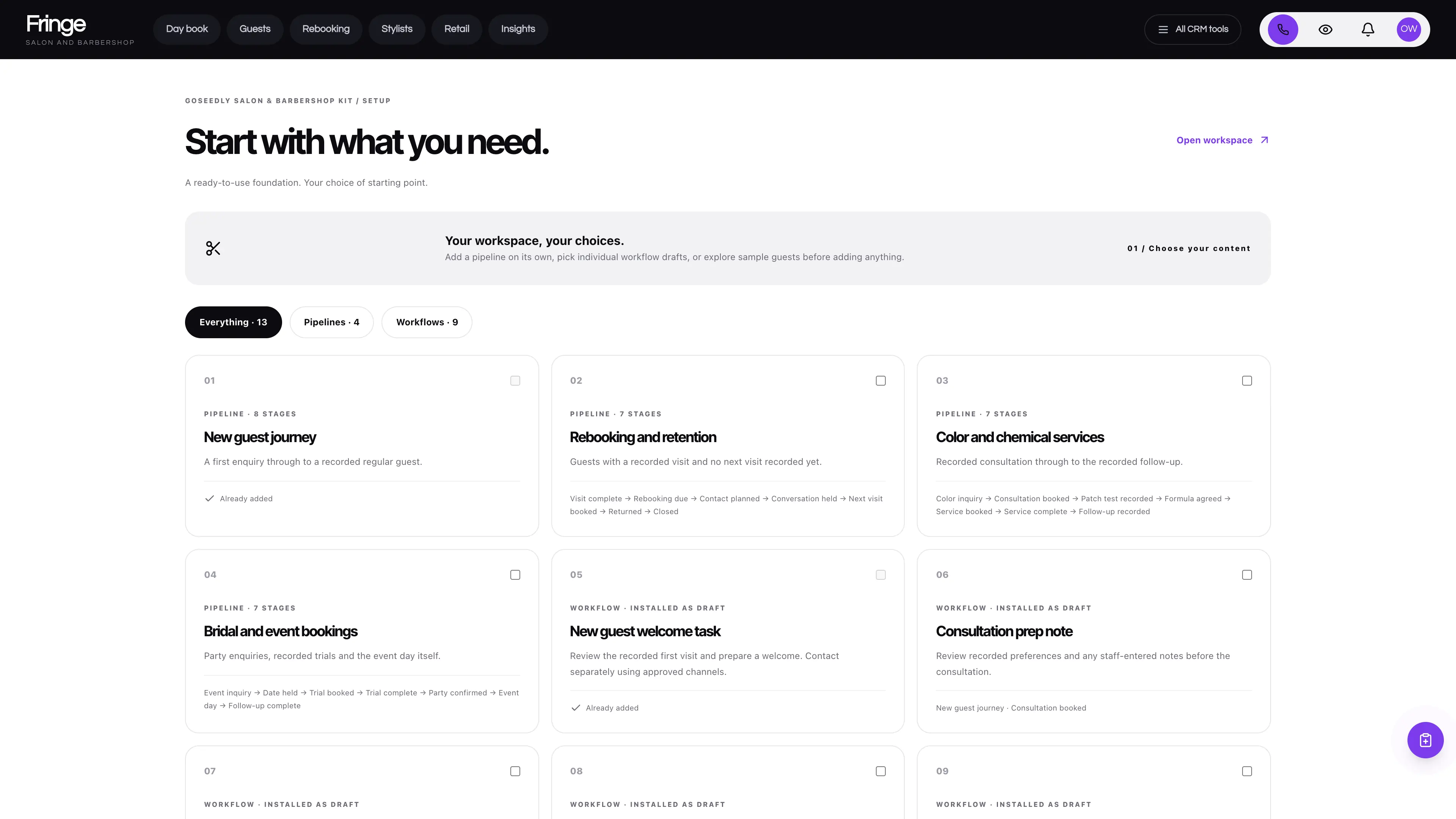1456x819 pixels.
Task: Click the purple phone call icon
Action: 1282,30
